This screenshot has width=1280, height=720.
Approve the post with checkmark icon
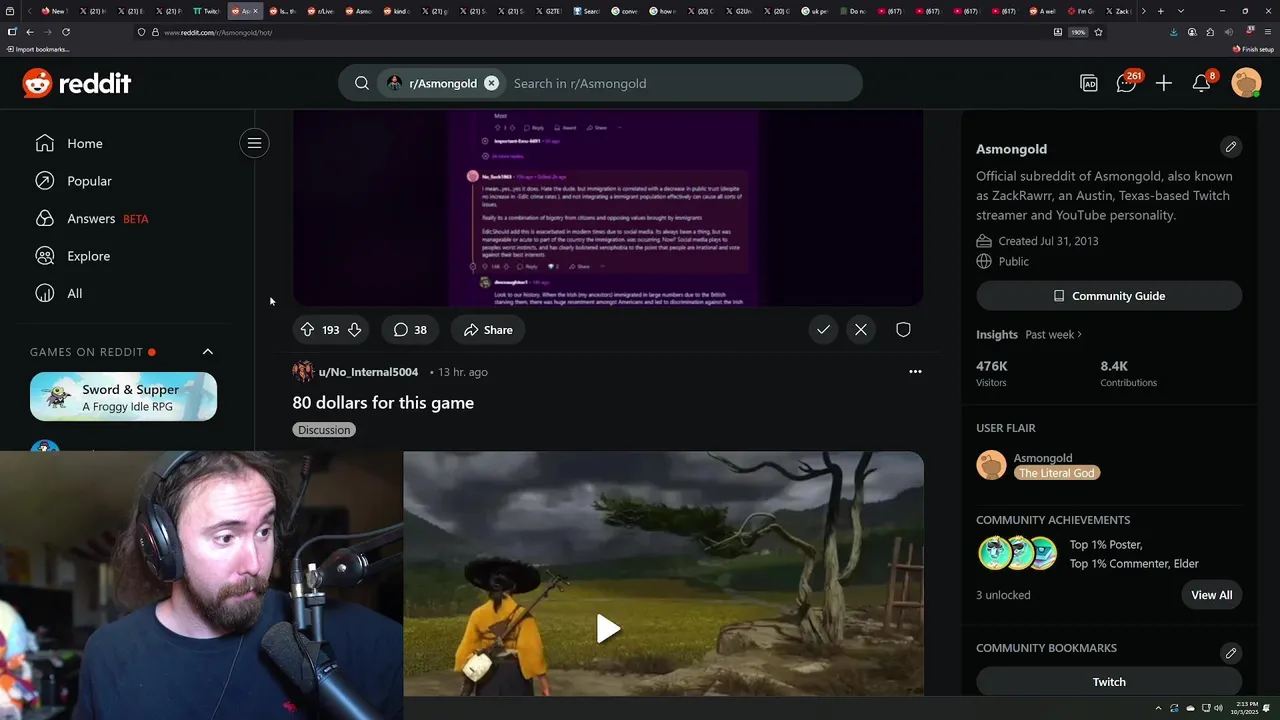[x=823, y=330]
